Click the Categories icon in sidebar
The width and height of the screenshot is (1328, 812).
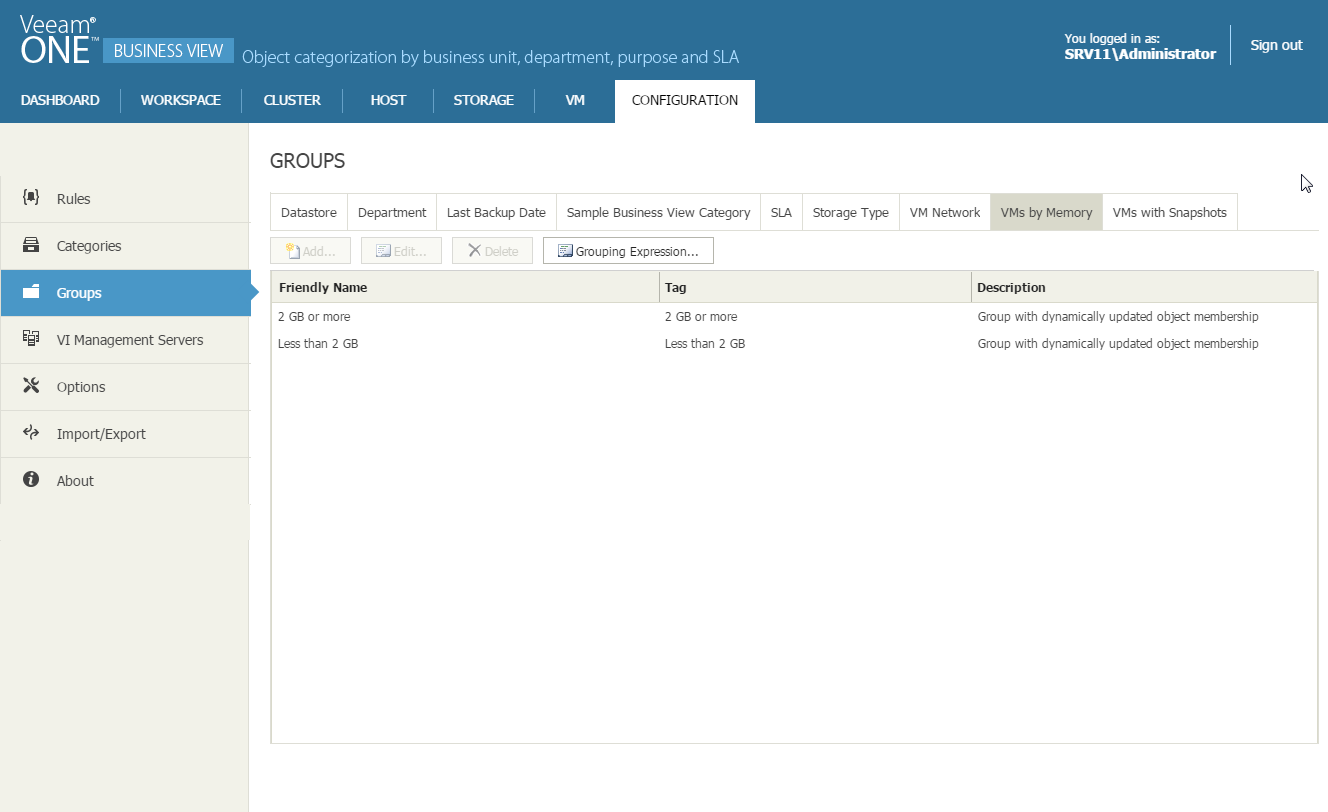[x=31, y=245]
